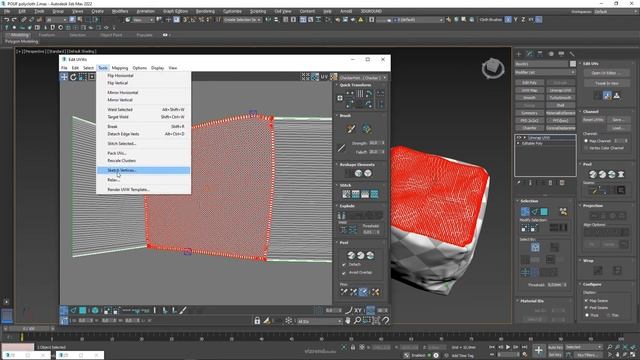The image size is (640, 360).
Task: Open the Modifier List dropdown
Action: 545,72
